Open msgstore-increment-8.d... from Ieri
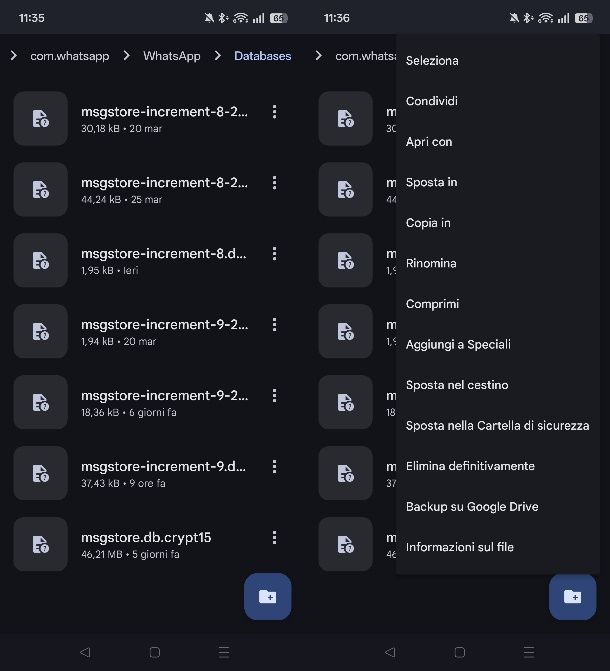This screenshot has height=671, width=610. pyautogui.click(x=164, y=254)
